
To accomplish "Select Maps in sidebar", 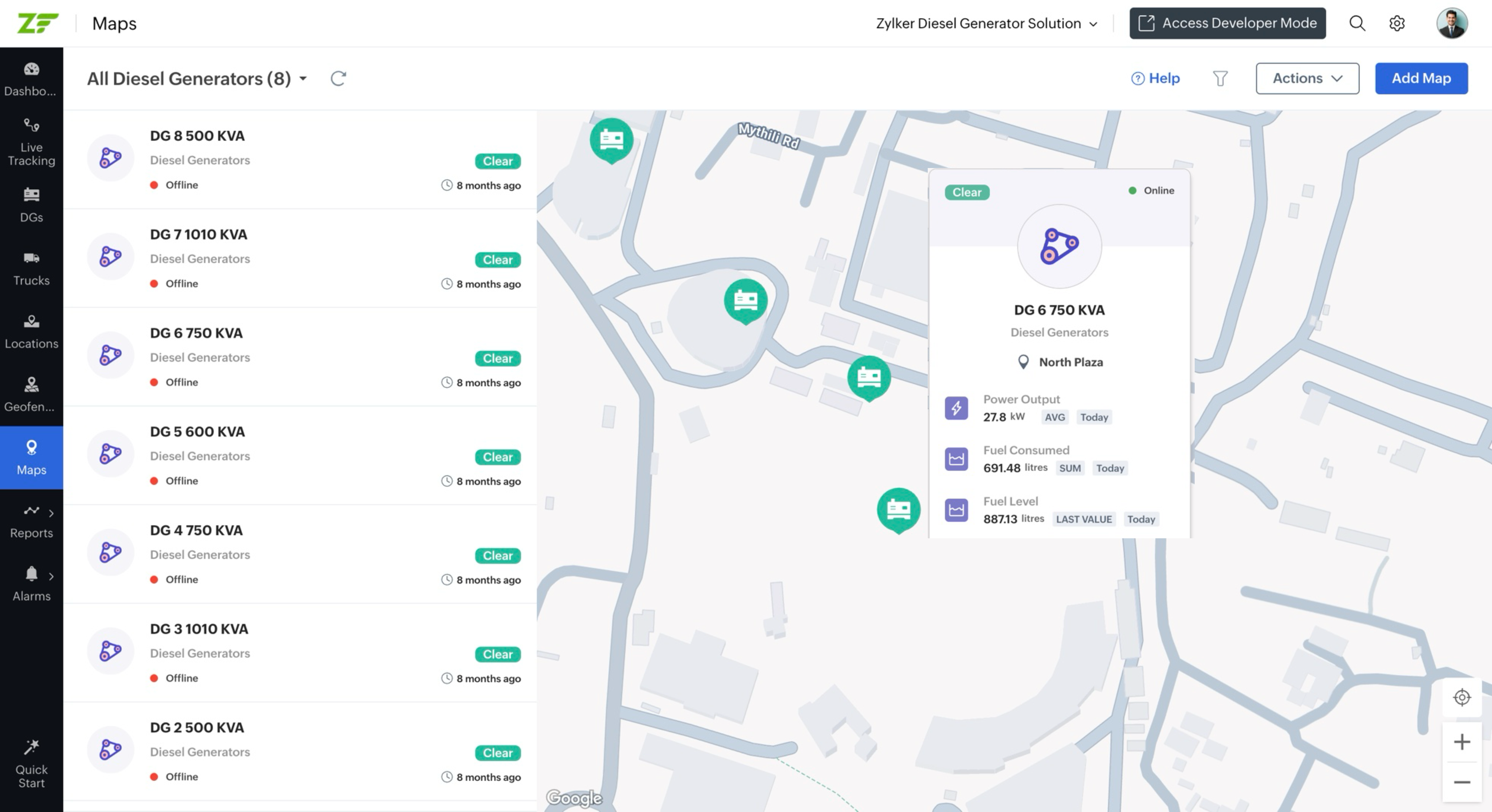I will [31, 458].
